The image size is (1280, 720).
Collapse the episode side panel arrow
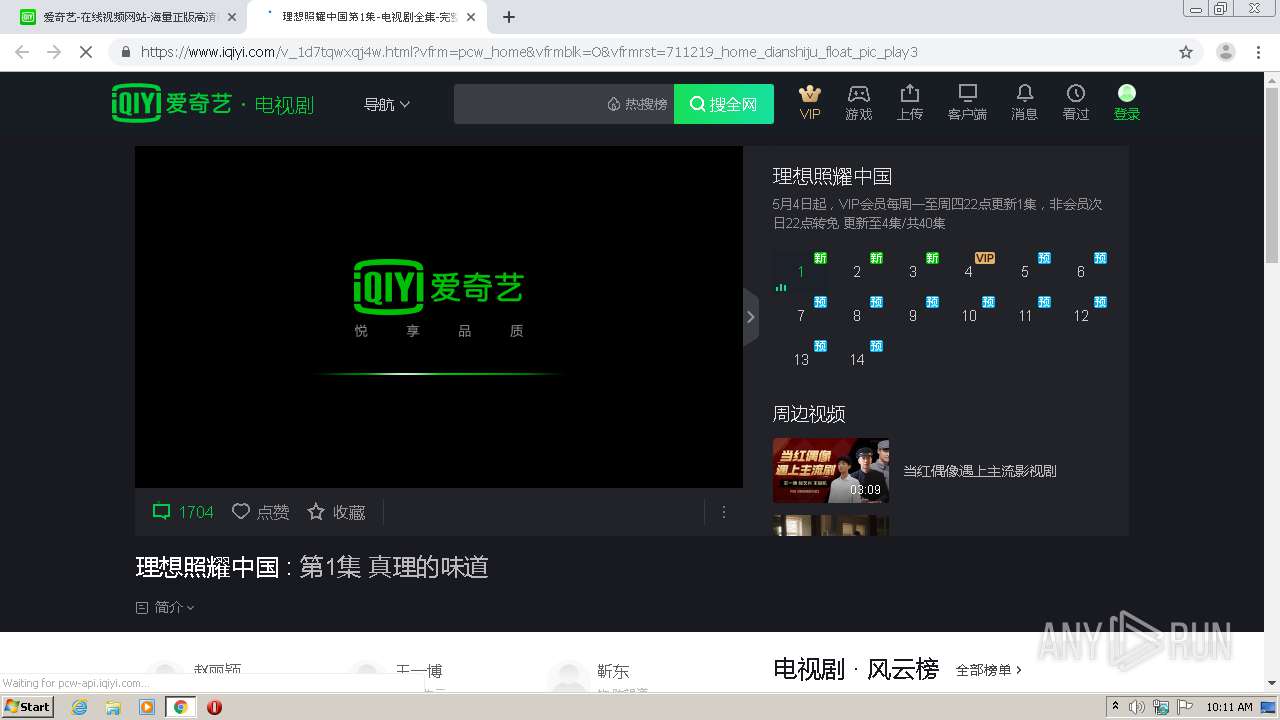tap(751, 317)
